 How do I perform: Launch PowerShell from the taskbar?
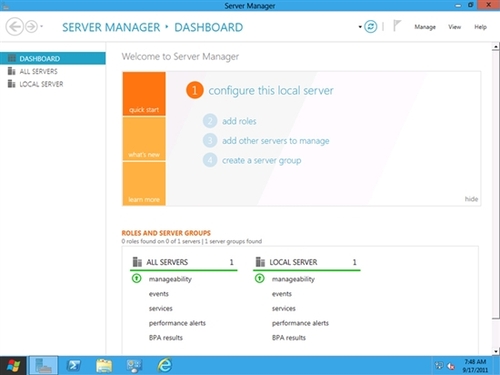click(x=74, y=366)
